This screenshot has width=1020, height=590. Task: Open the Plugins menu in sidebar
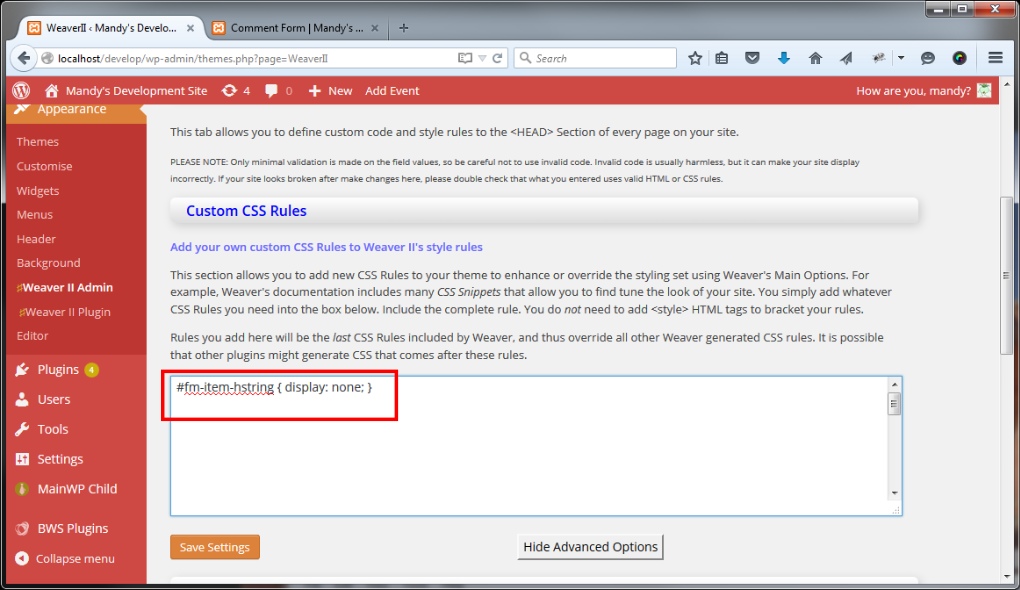(58, 369)
